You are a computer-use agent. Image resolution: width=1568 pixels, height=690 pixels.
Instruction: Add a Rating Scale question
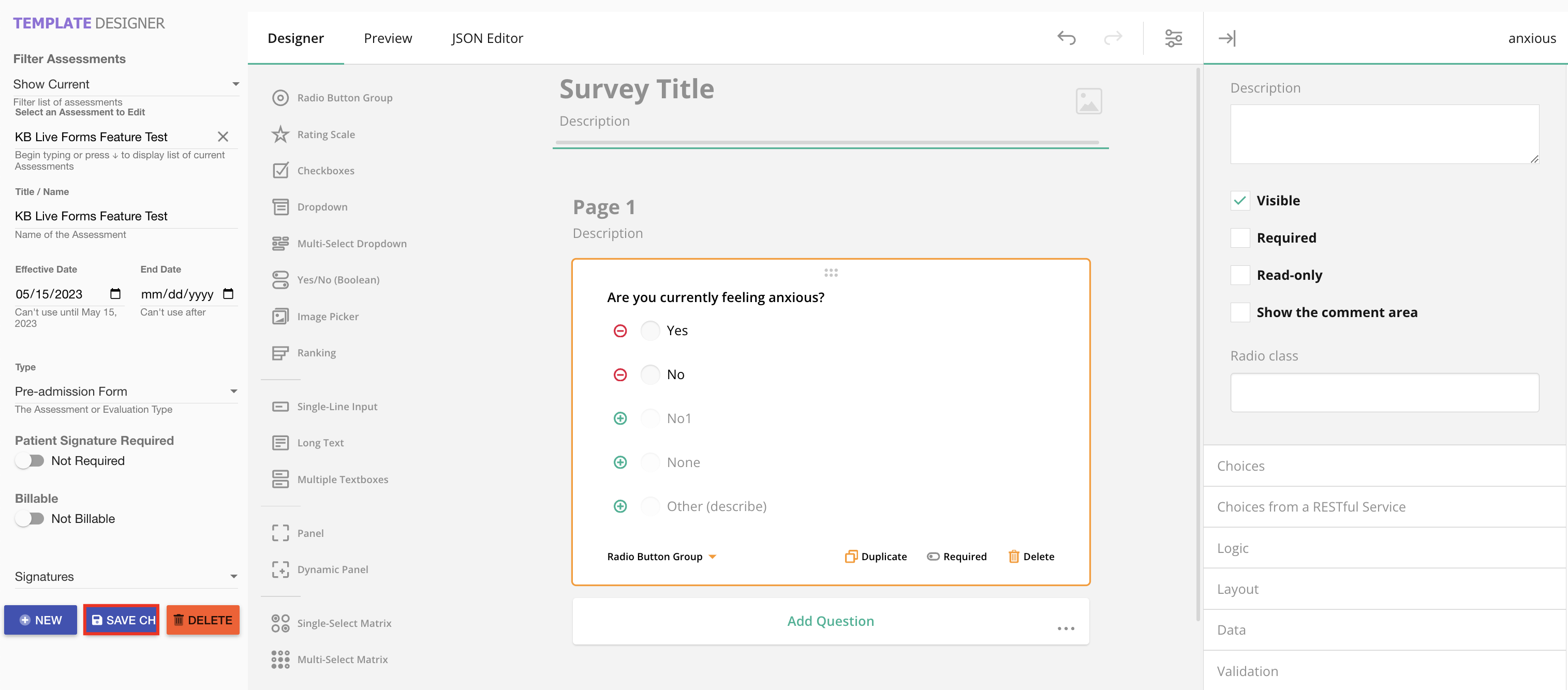point(326,134)
